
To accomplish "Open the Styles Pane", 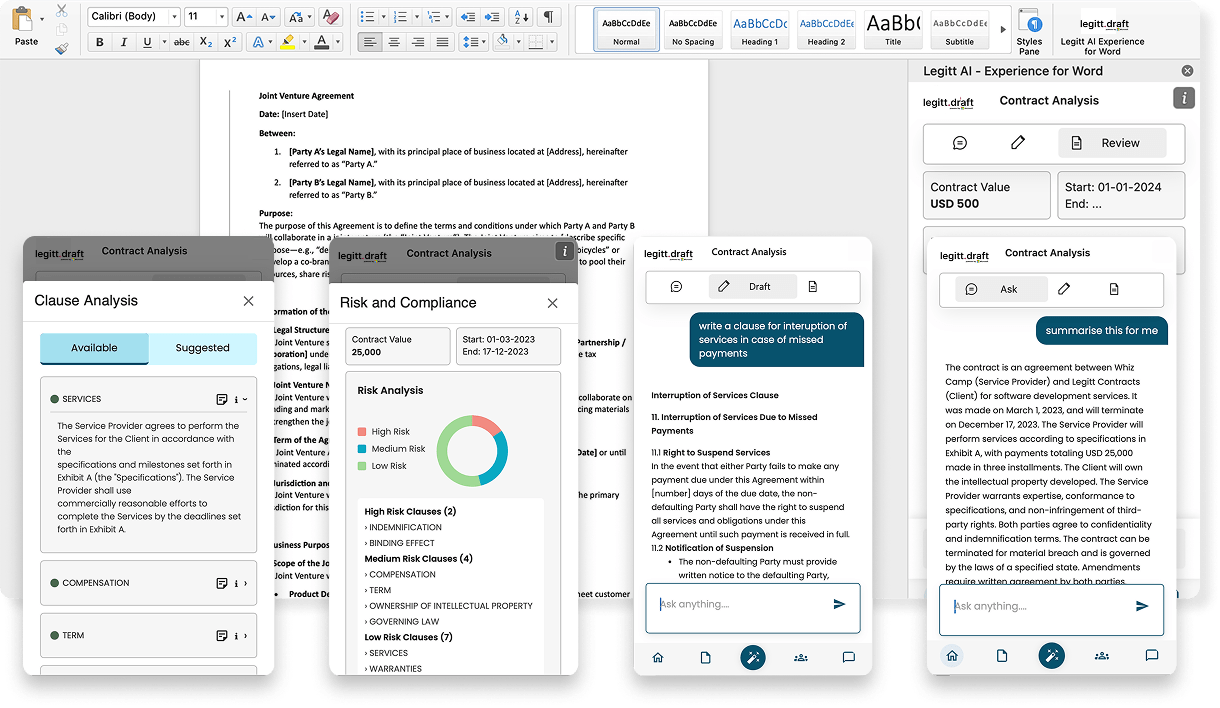I will click(1029, 30).
